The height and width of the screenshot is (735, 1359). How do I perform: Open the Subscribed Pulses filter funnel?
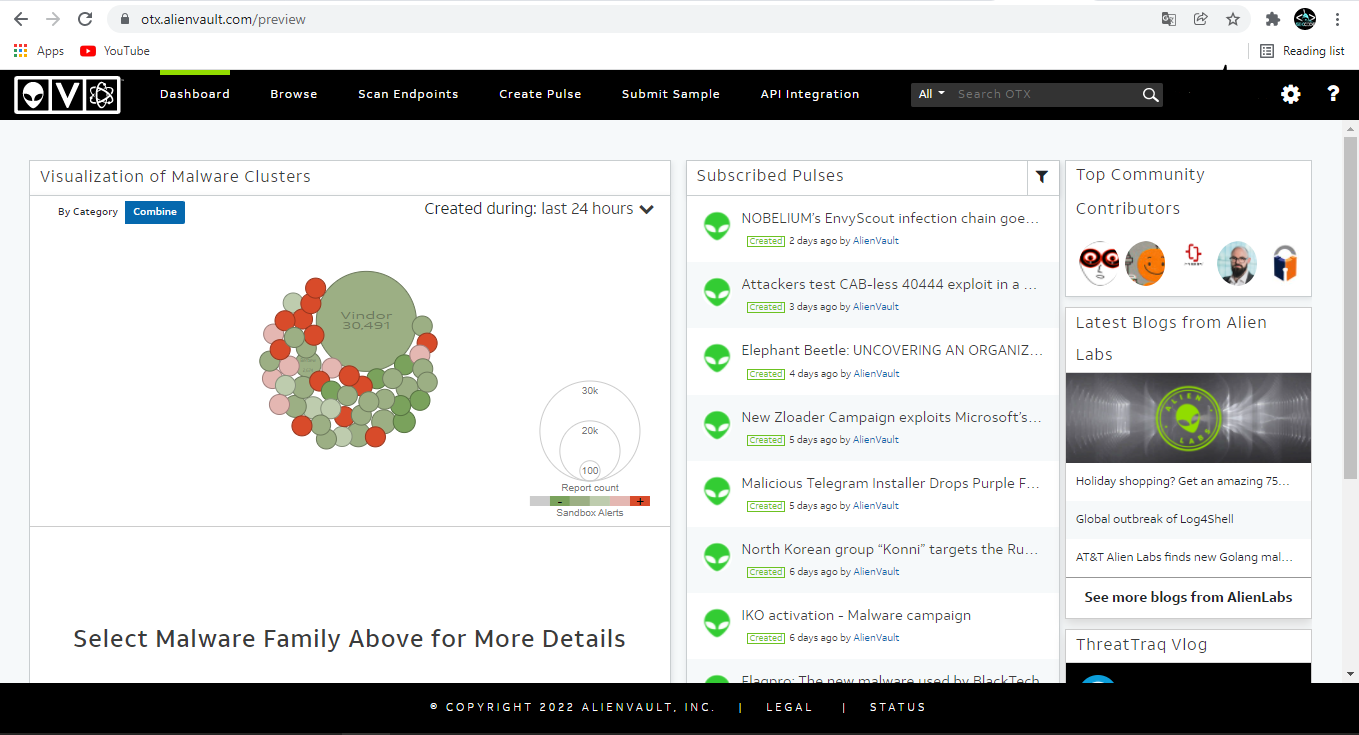pos(1042,177)
